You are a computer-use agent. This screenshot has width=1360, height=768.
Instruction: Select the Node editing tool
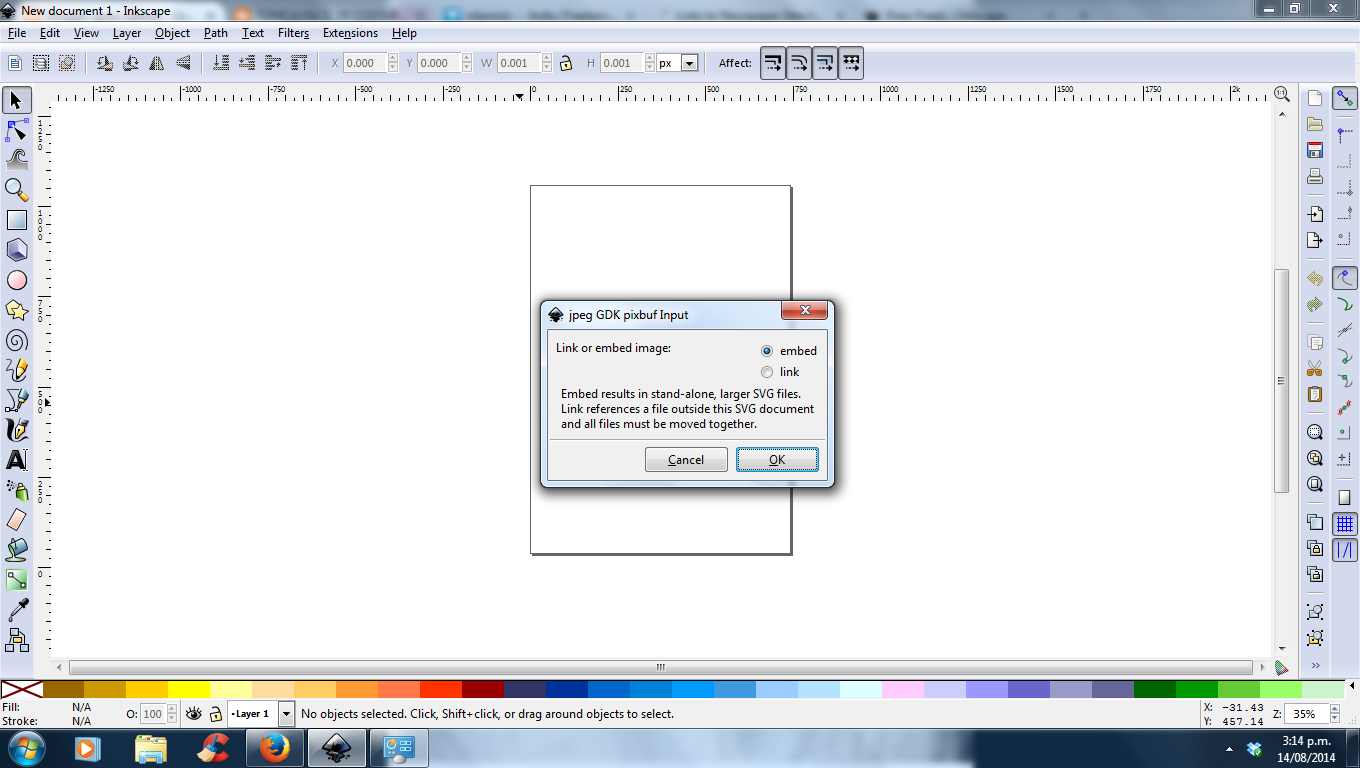17,130
